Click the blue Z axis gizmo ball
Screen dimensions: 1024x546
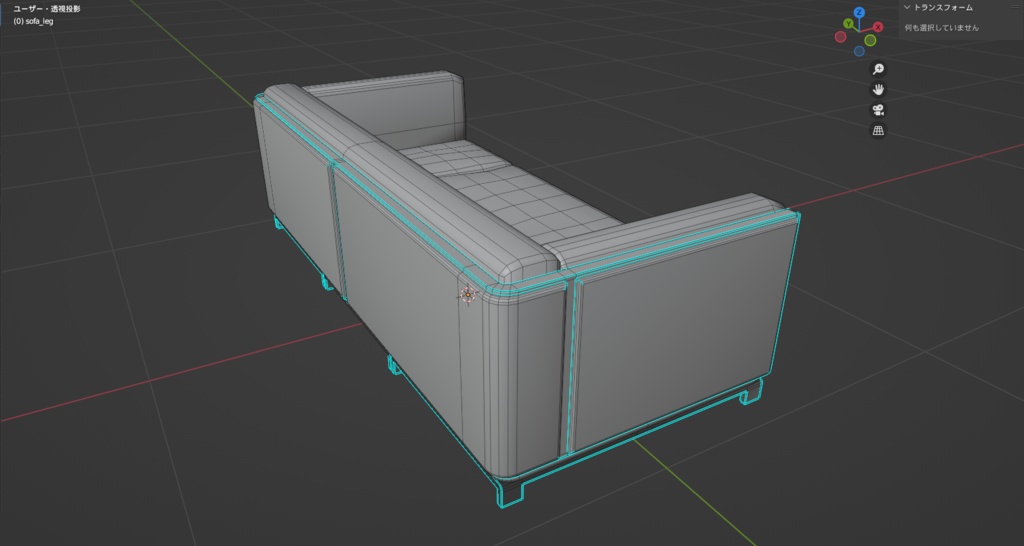tap(859, 12)
